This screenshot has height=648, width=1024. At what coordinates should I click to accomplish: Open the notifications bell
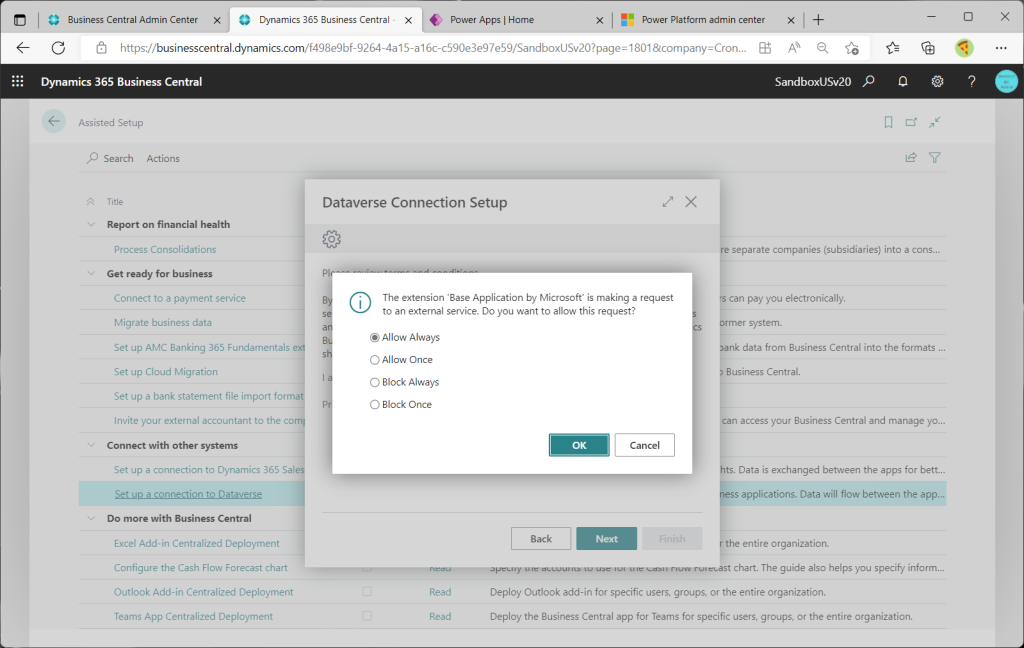(x=903, y=81)
